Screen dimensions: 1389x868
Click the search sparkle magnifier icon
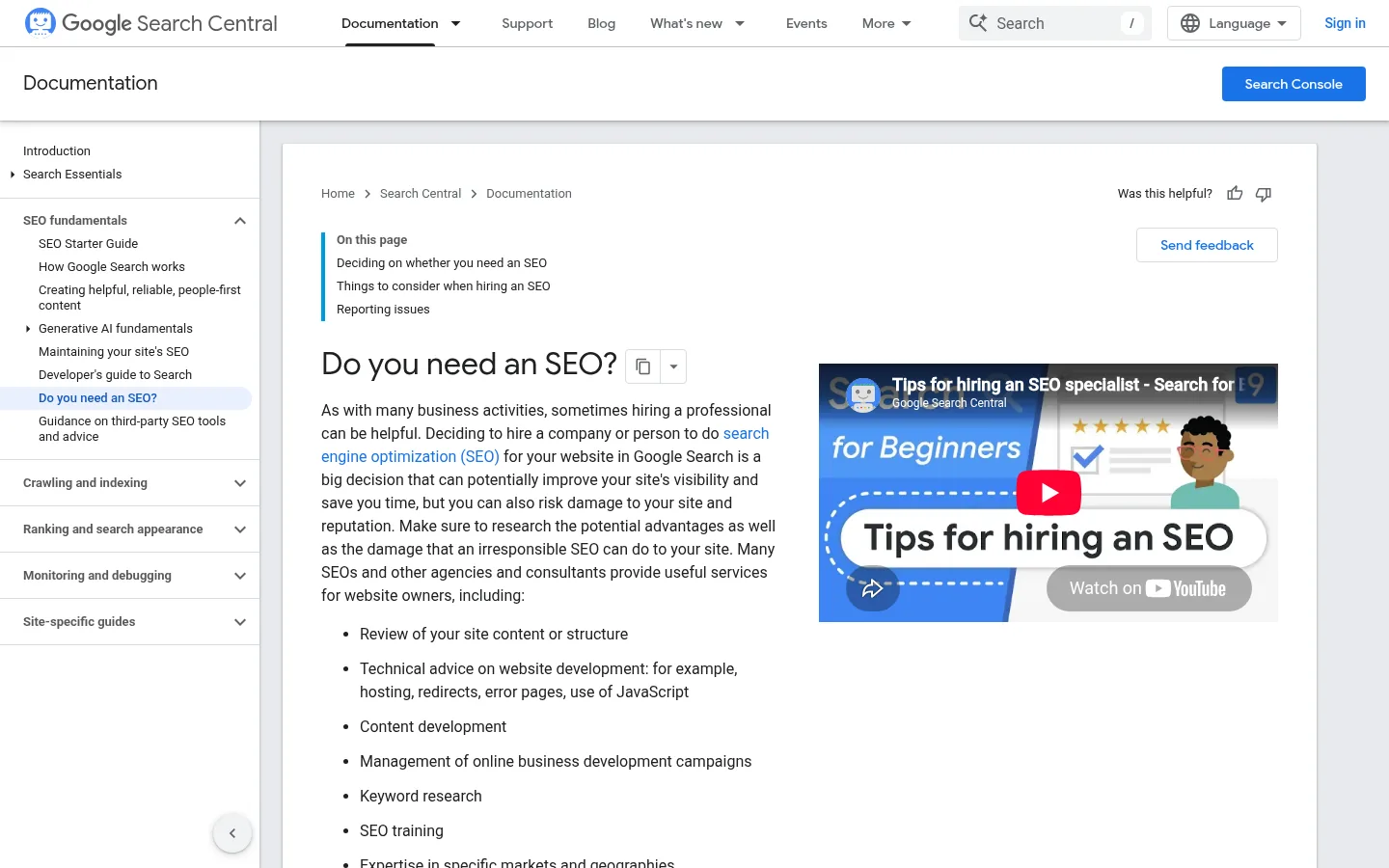click(978, 23)
